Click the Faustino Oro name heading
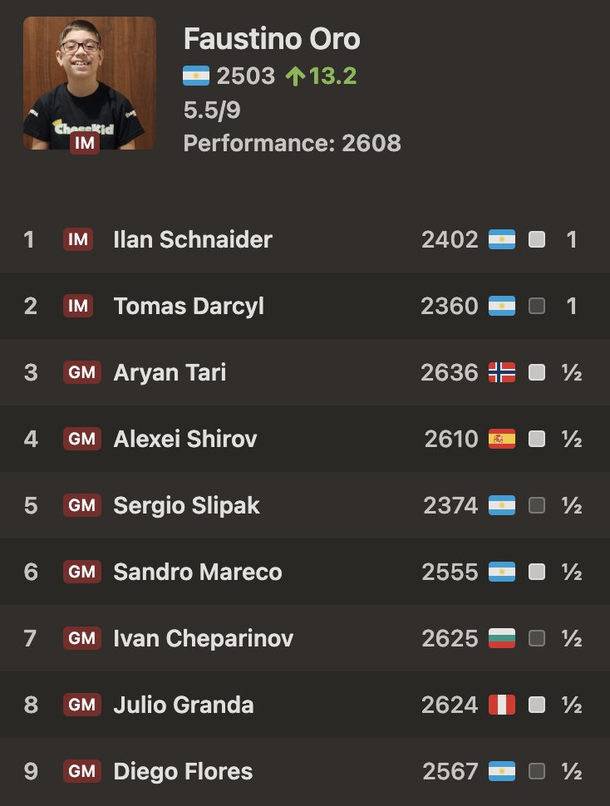This screenshot has height=806, width=610. tap(272, 39)
